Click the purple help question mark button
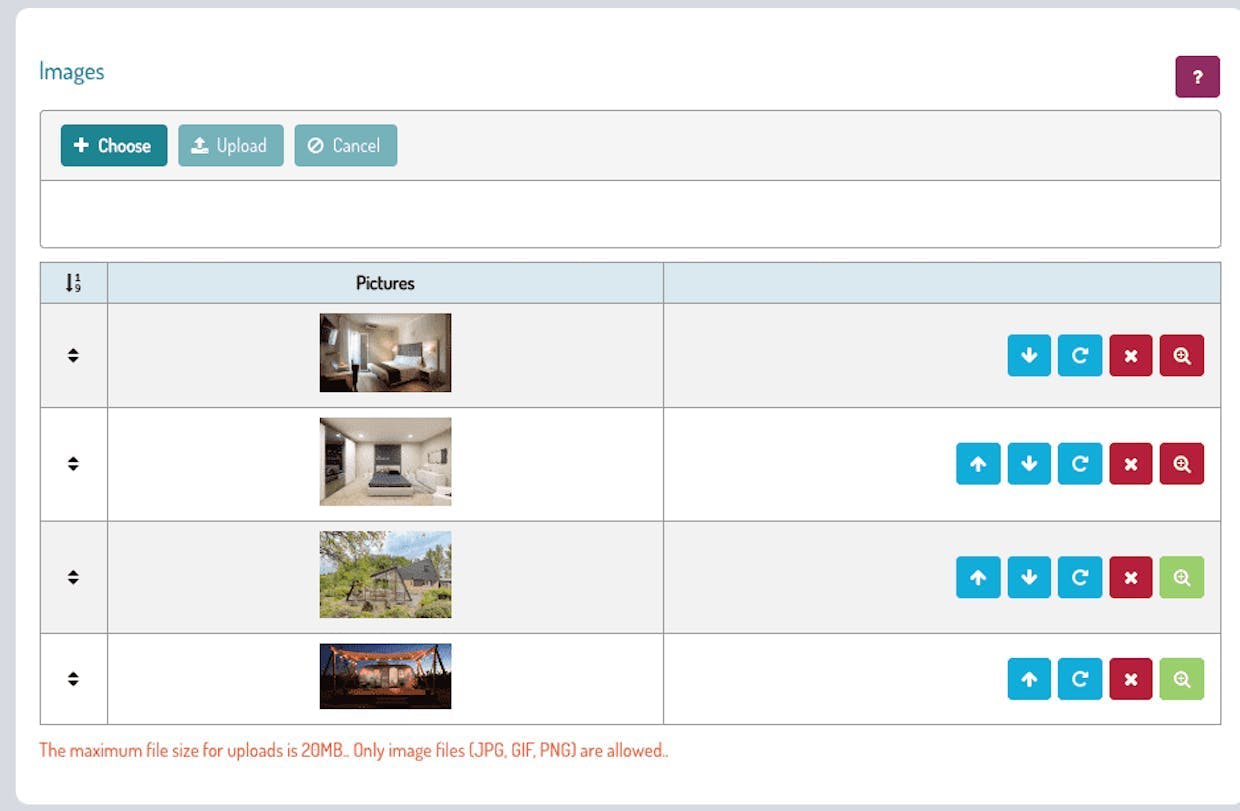 [x=1197, y=77]
